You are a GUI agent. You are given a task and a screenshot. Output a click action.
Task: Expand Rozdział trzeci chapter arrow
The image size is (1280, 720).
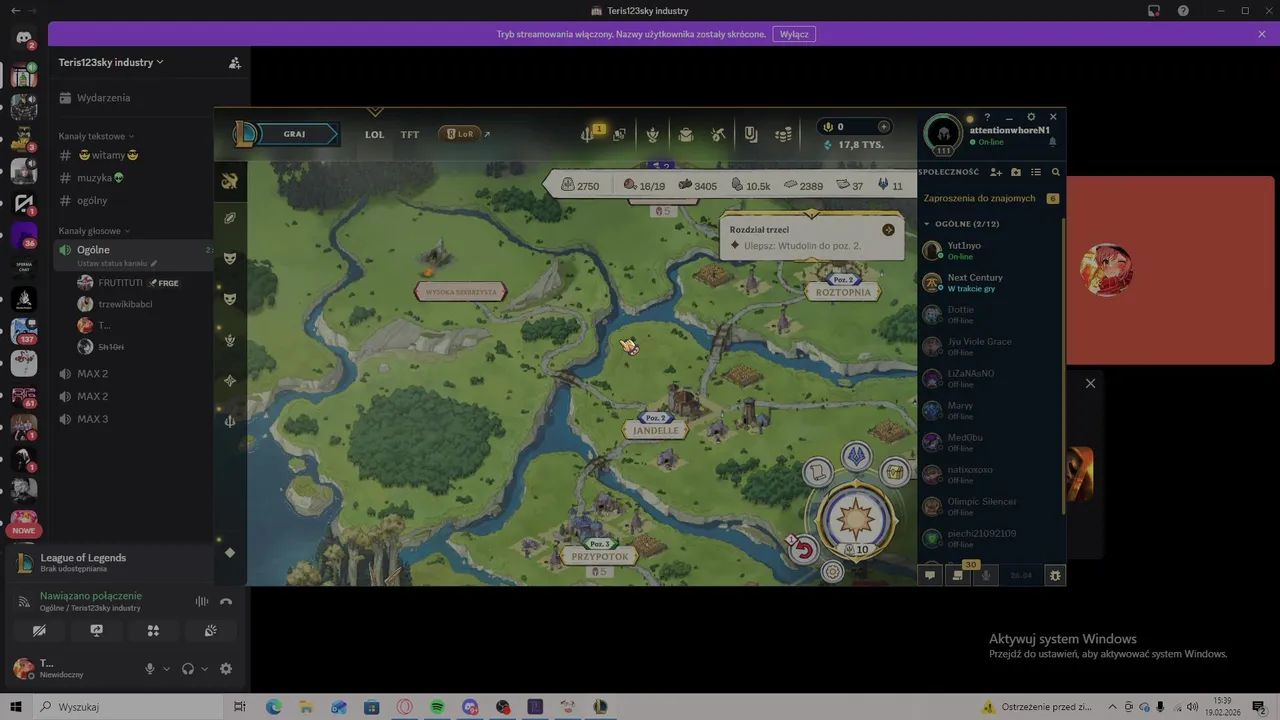[x=888, y=230]
